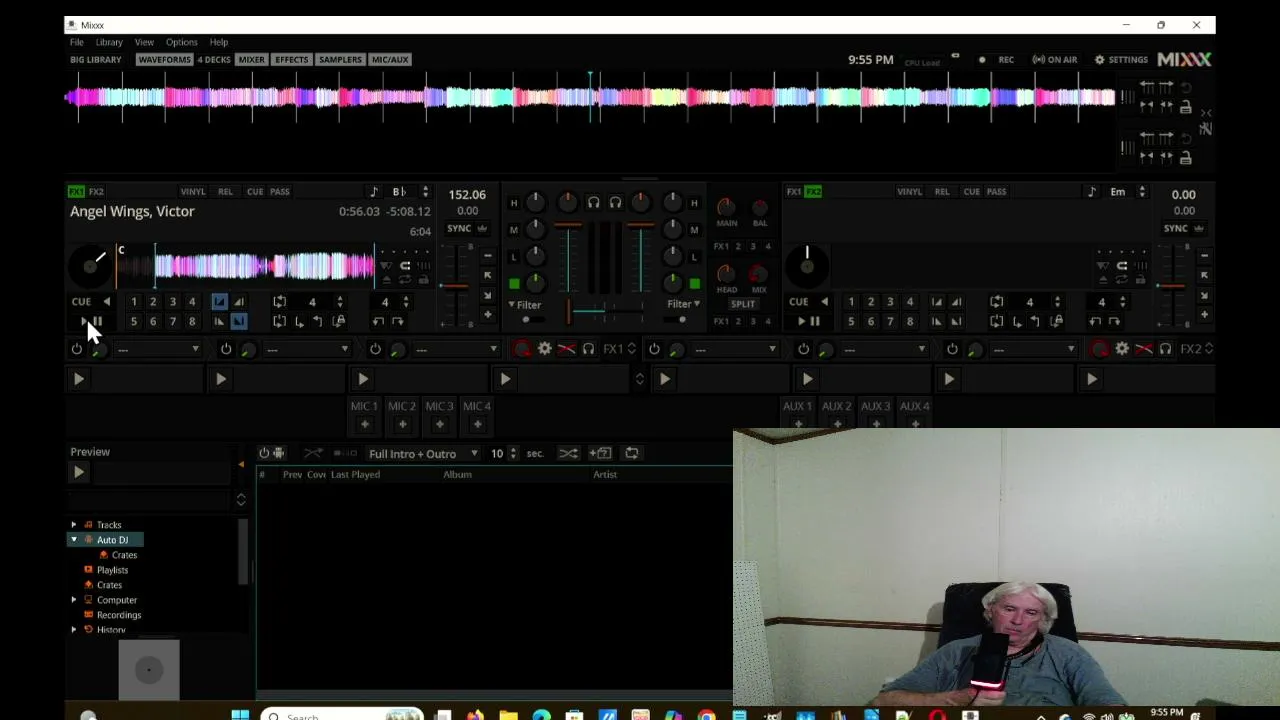Click the AUX 1 add button

pos(797,424)
